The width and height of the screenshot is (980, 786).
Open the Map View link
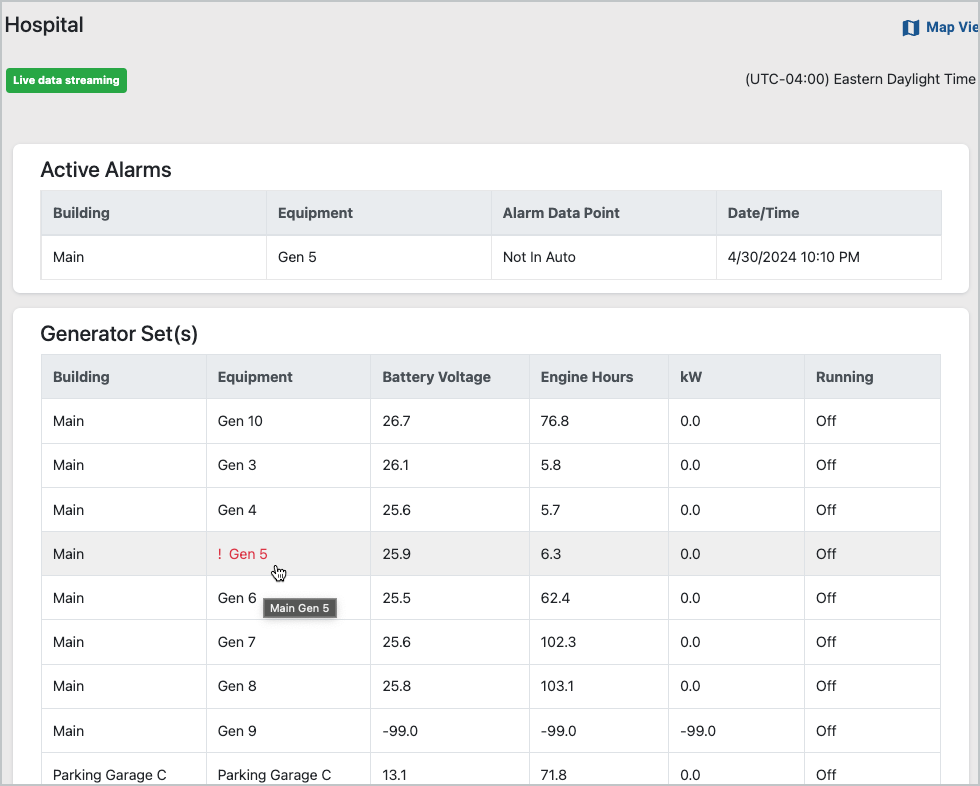(x=950, y=28)
